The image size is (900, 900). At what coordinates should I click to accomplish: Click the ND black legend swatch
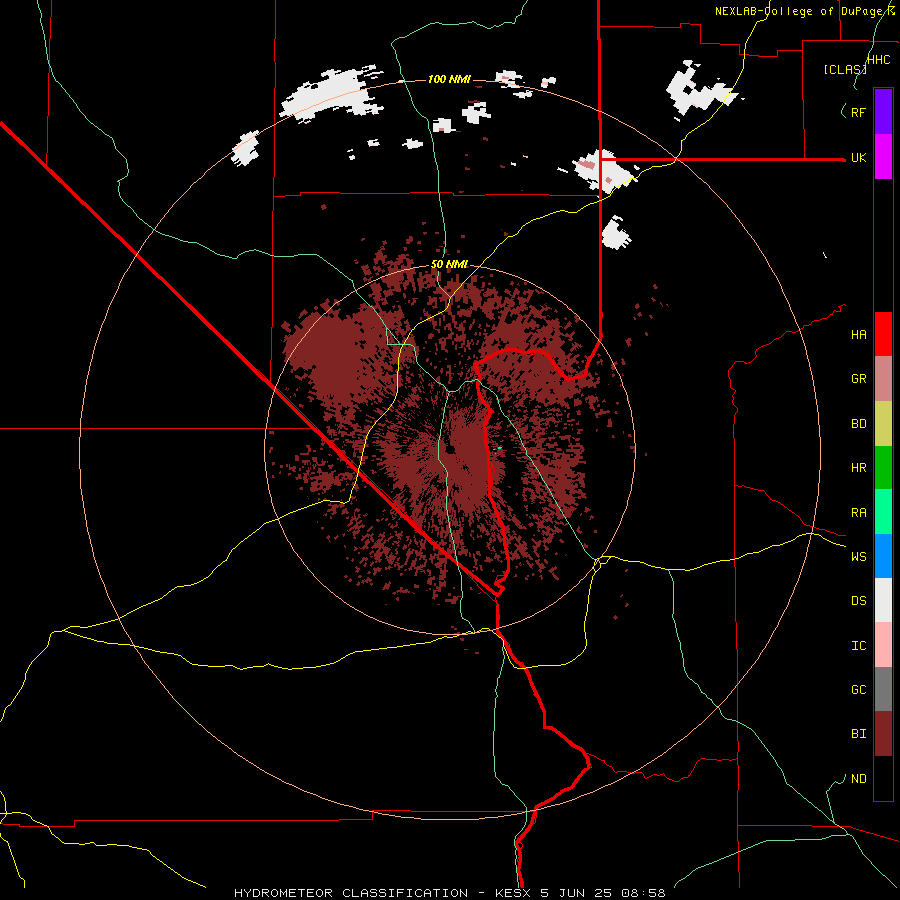(x=883, y=778)
